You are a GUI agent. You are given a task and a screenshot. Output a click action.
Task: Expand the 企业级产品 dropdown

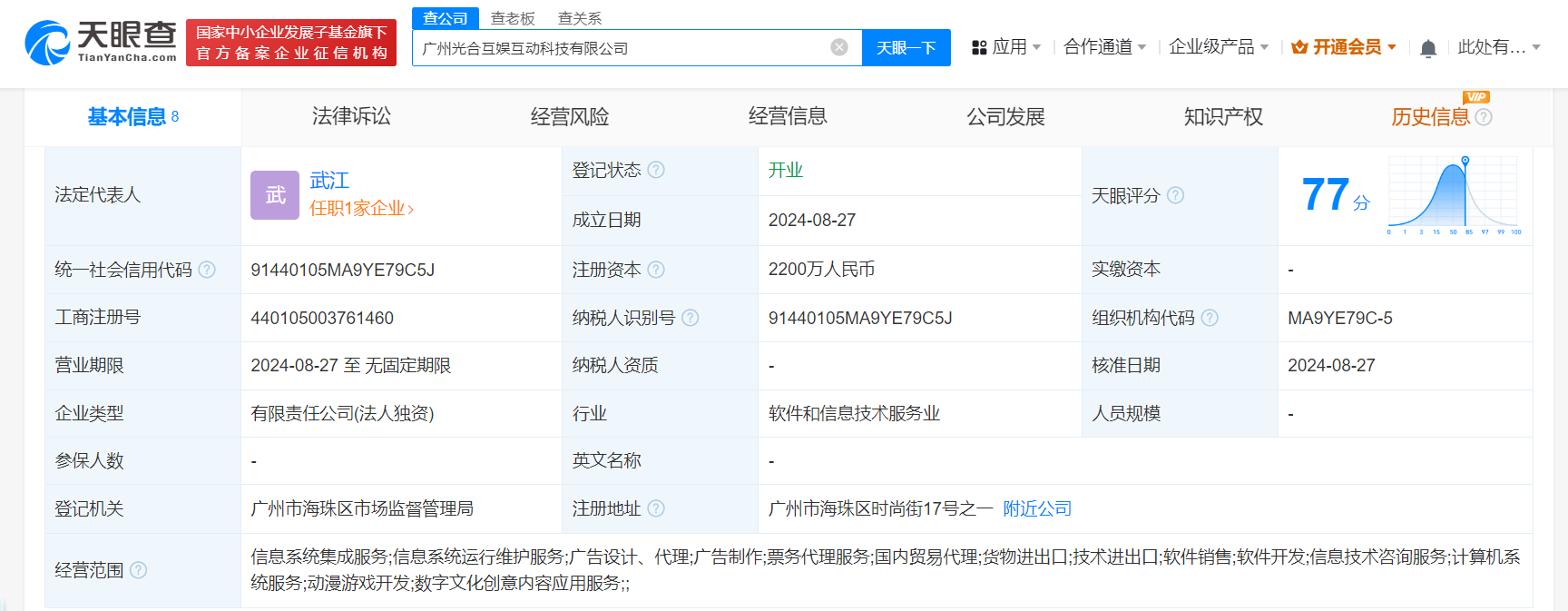[1218, 47]
